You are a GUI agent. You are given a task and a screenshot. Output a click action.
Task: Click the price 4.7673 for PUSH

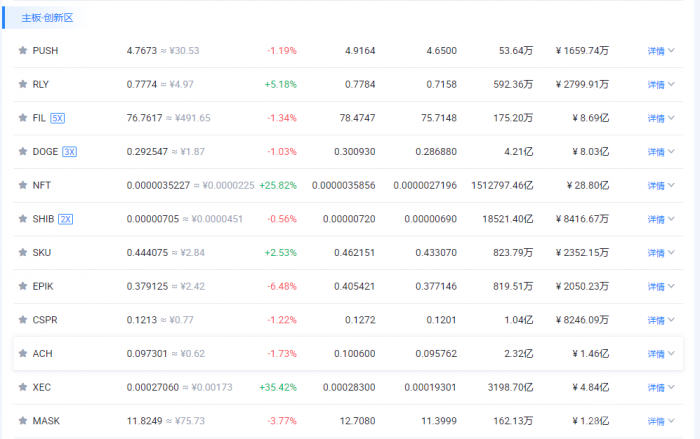pyautogui.click(x=142, y=50)
